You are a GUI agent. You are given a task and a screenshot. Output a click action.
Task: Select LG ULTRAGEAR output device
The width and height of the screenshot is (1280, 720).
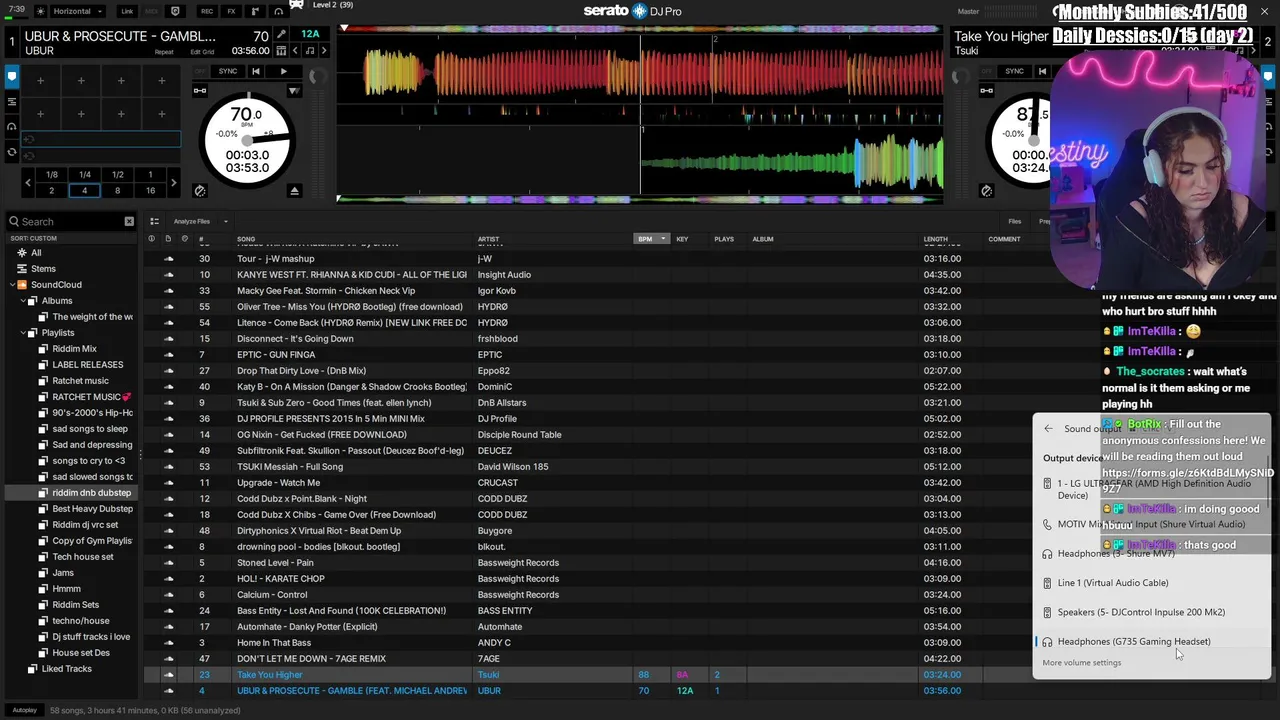click(x=1152, y=489)
